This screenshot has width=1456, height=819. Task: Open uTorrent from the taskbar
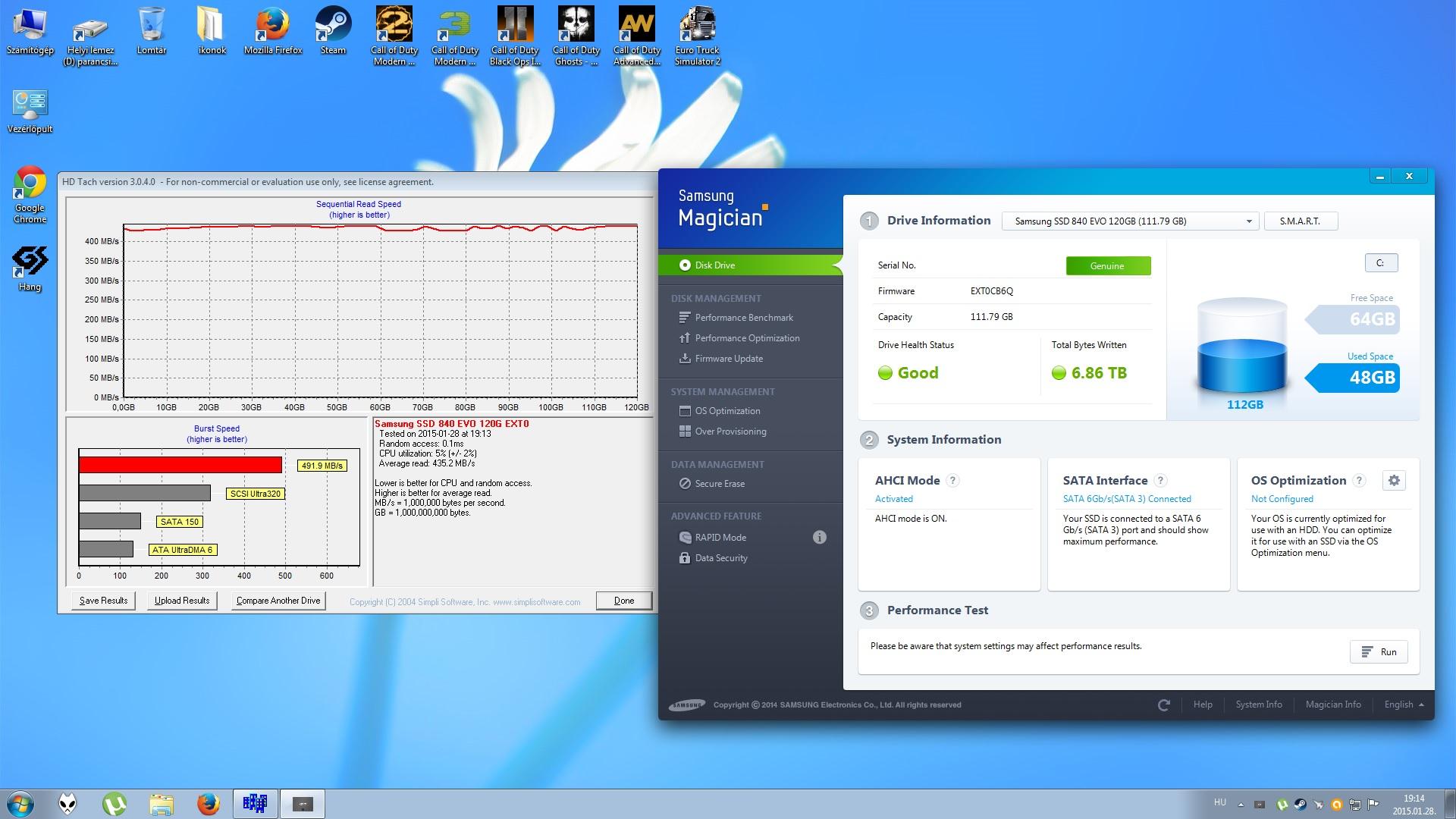pos(115,804)
